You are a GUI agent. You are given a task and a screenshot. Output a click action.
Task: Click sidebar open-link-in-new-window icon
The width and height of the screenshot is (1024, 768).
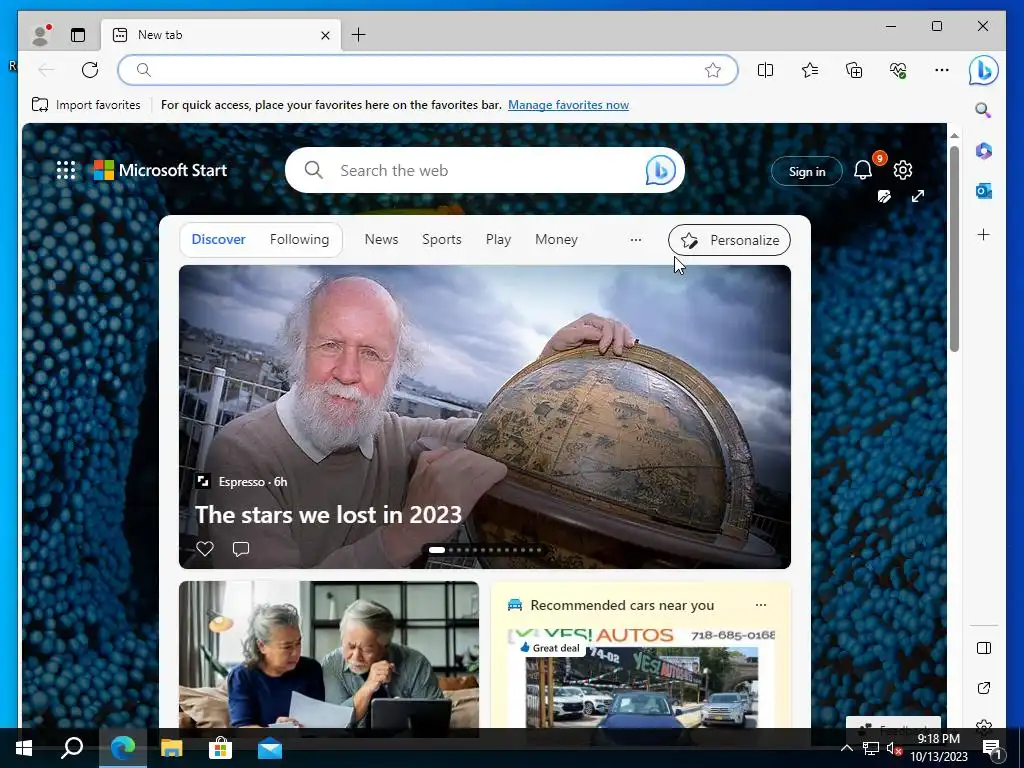(x=984, y=688)
